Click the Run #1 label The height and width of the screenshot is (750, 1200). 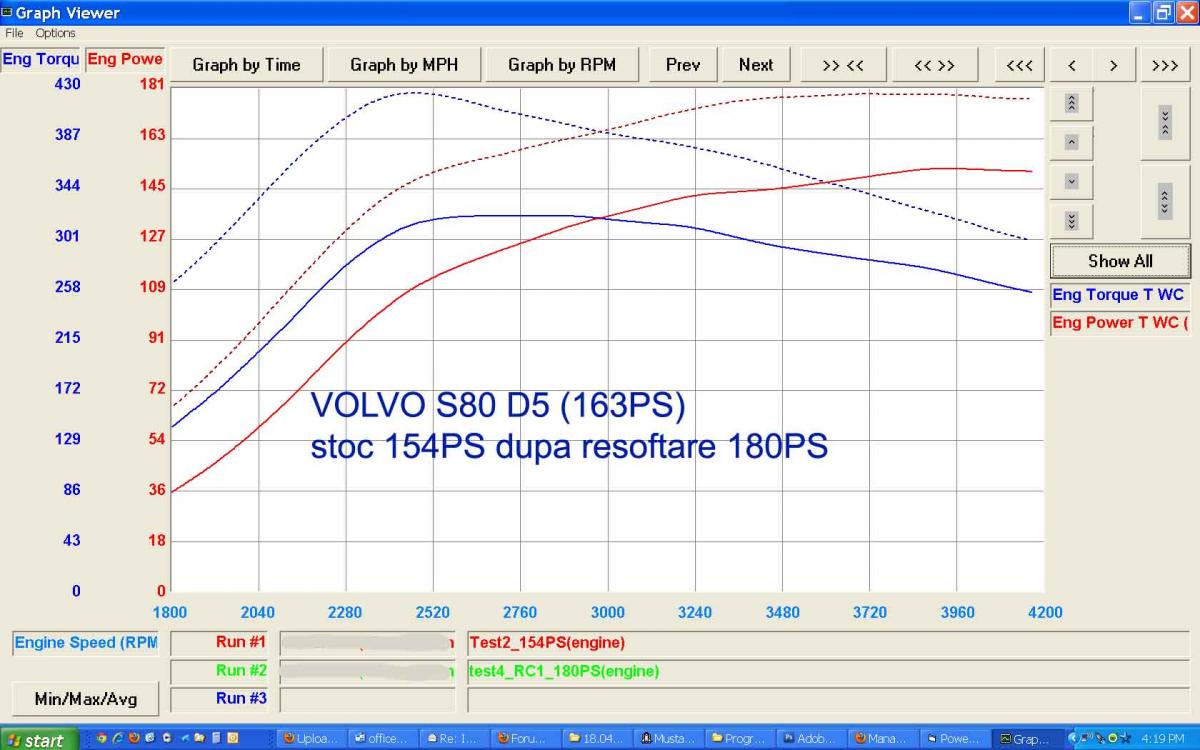click(x=241, y=643)
